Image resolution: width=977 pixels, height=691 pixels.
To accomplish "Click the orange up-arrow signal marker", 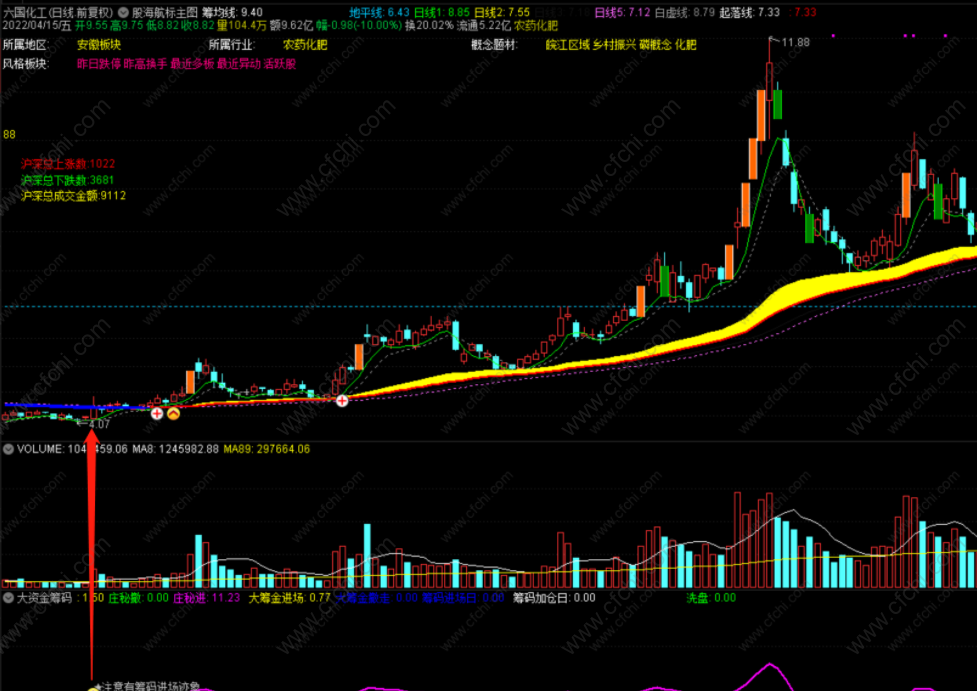I will coord(173,412).
